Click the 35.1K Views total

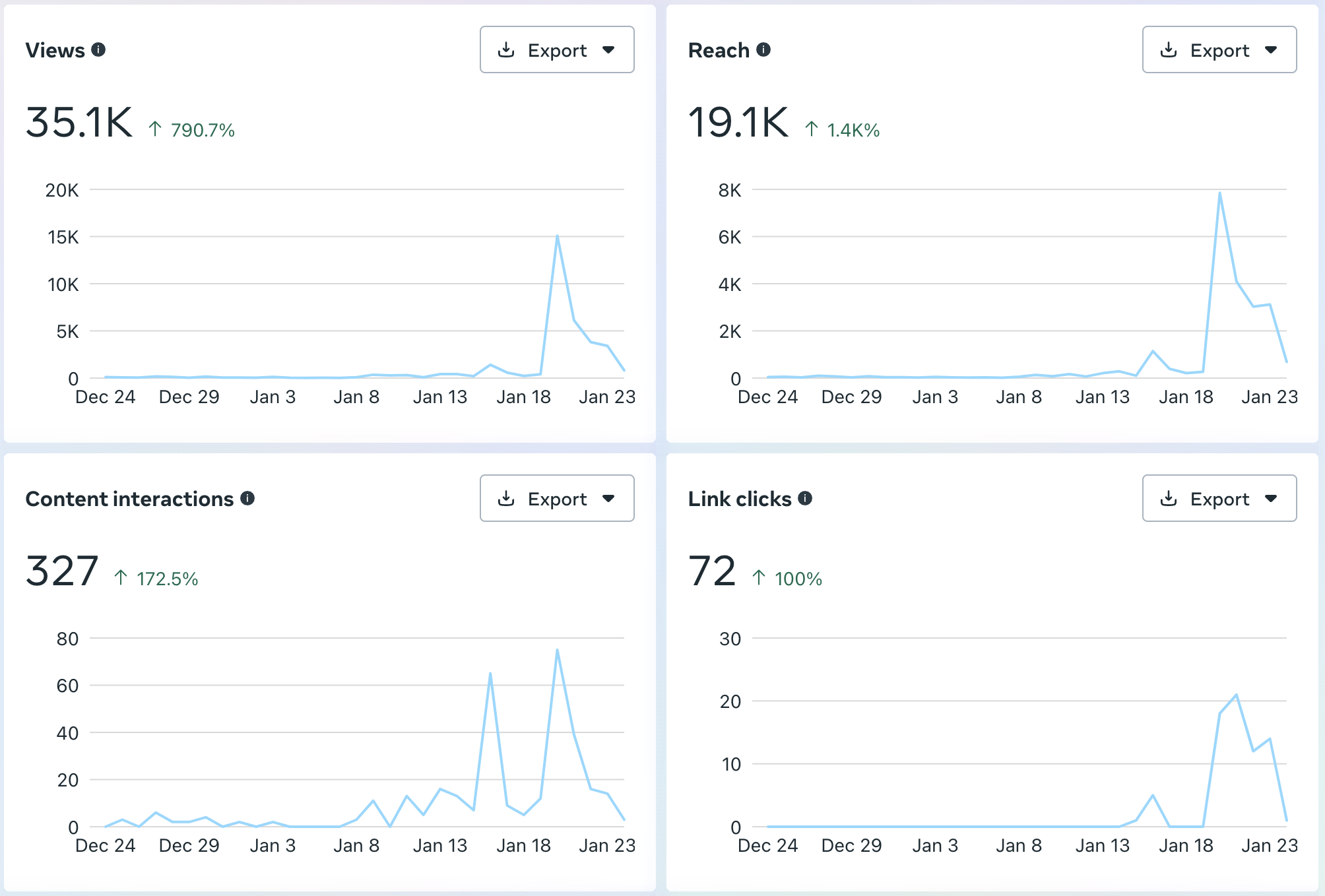pyautogui.click(x=79, y=123)
